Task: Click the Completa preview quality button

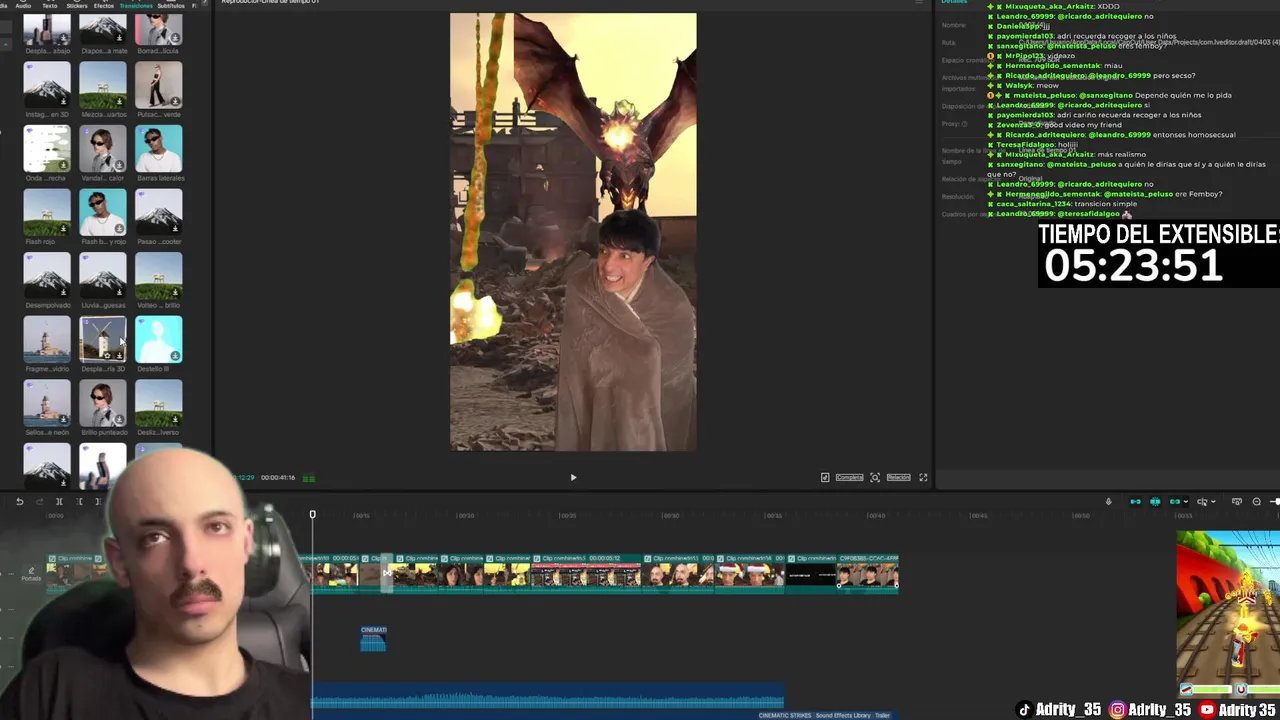Action: [x=849, y=478]
